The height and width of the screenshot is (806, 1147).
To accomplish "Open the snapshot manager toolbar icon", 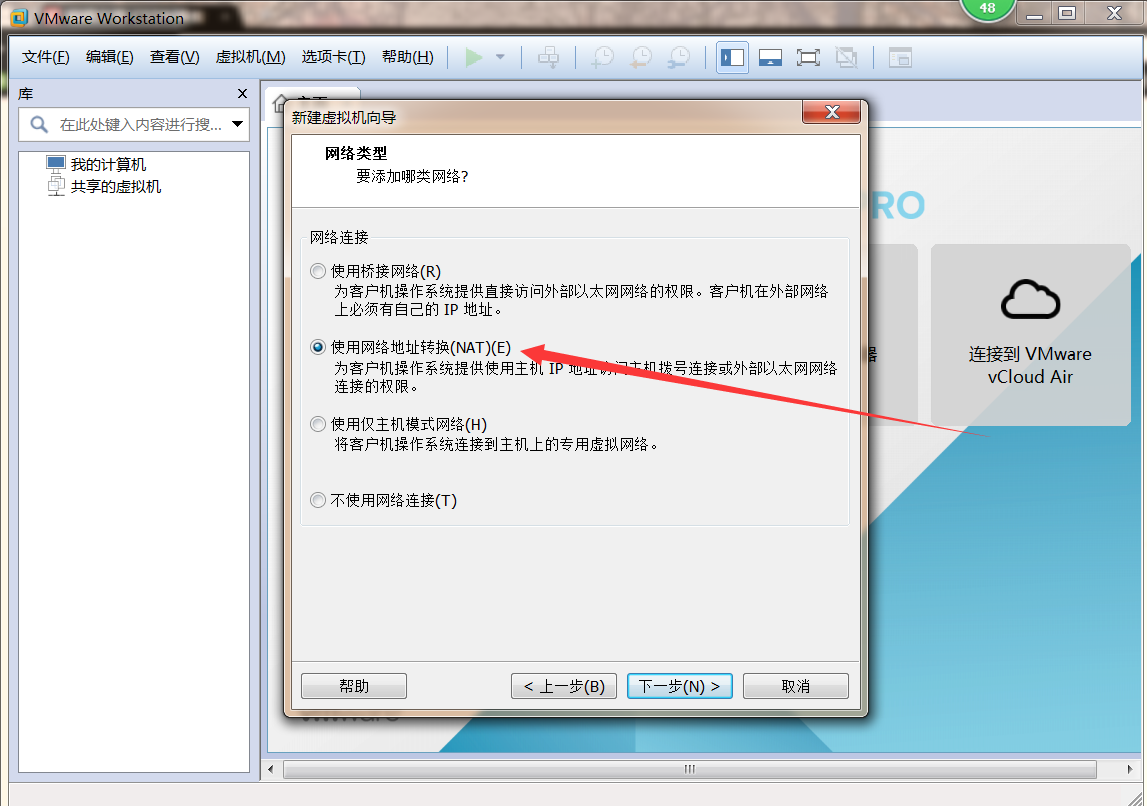I will (679, 57).
